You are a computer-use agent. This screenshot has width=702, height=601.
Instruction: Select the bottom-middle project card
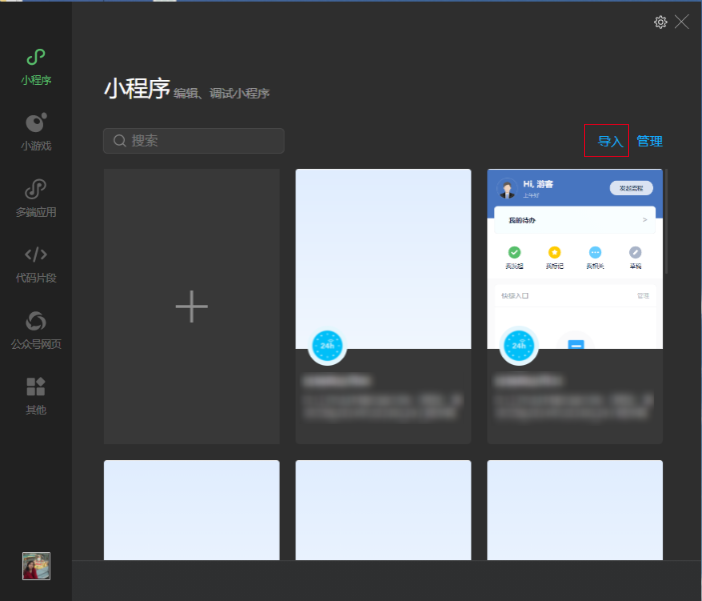click(x=383, y=509)
